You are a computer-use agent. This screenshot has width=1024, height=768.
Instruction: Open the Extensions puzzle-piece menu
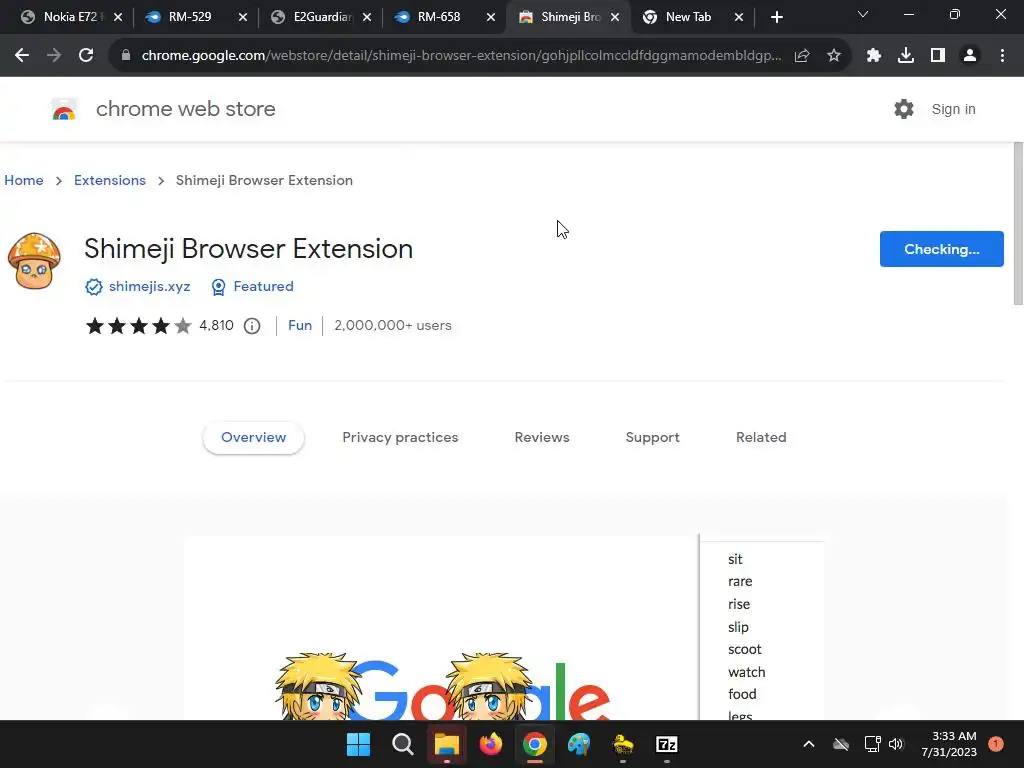click(874, 56)
